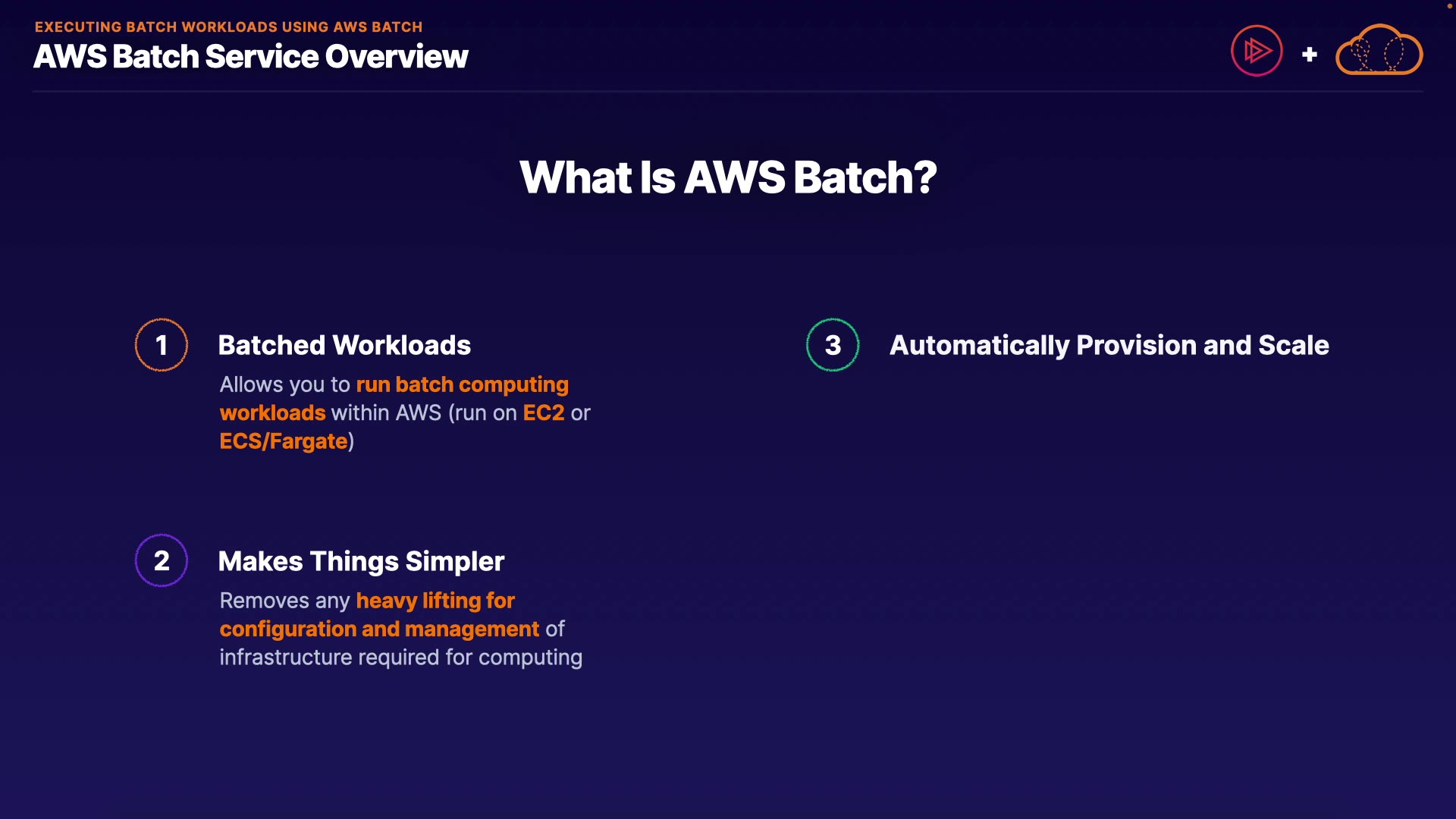Click the A Cloud Guru cloud logo
The image size is (1456, 819).
click(x=1379, y=51)
